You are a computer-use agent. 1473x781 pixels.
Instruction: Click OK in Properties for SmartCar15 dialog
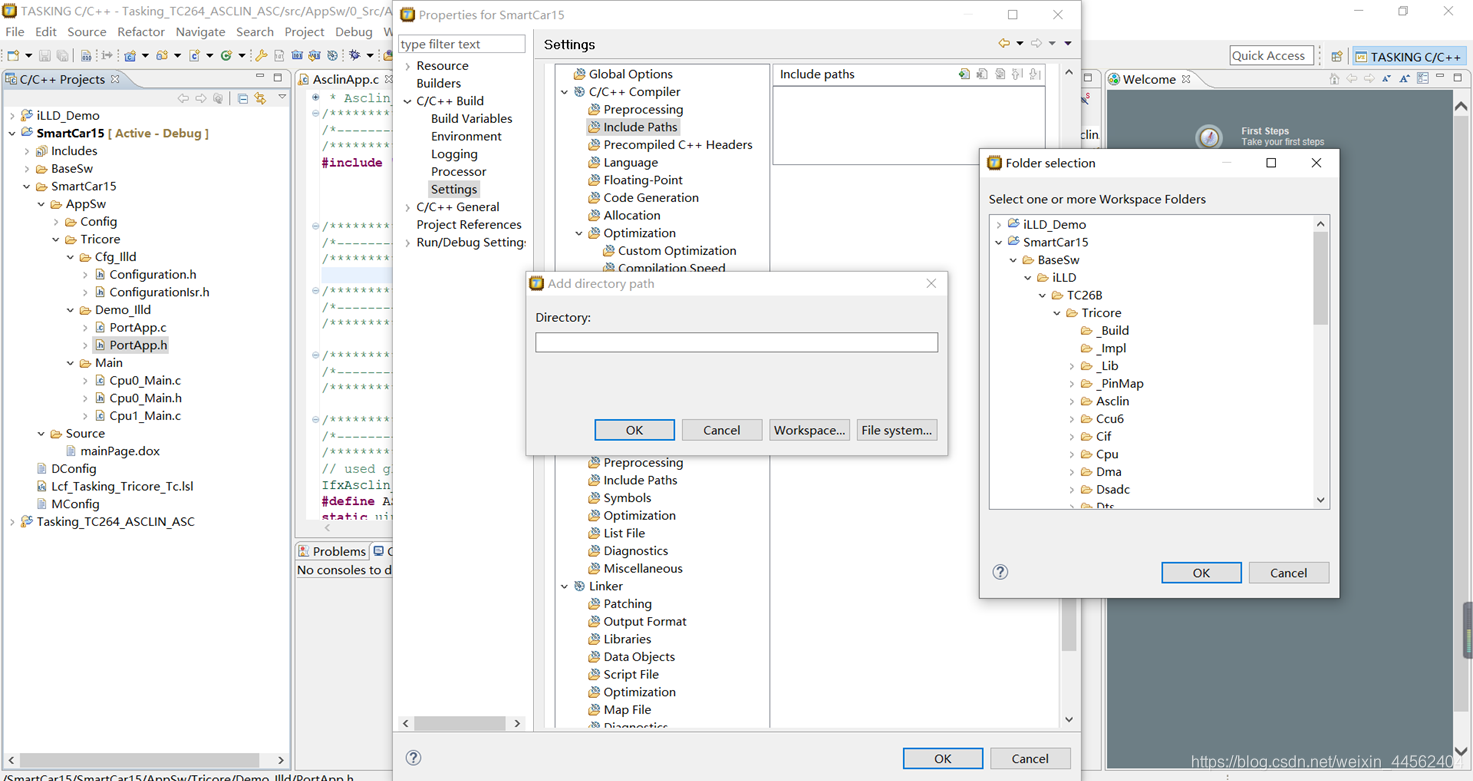[942, 759]
